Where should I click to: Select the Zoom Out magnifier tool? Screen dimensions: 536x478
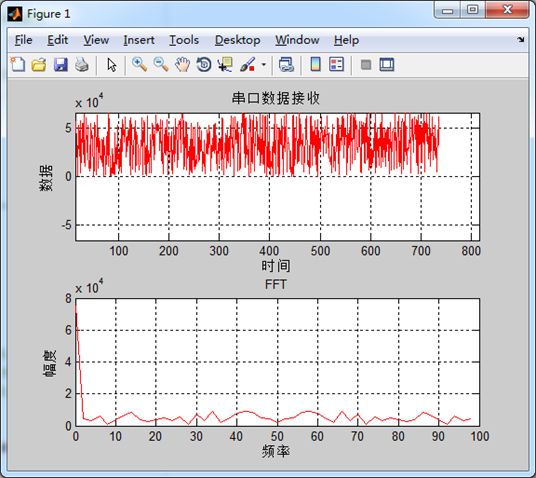tap(161, 64)
